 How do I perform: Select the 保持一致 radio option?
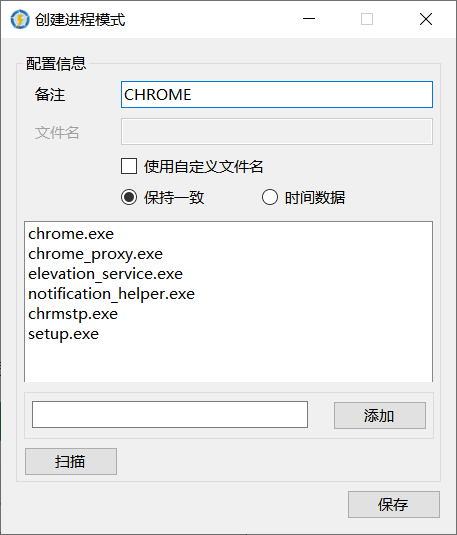129,197
